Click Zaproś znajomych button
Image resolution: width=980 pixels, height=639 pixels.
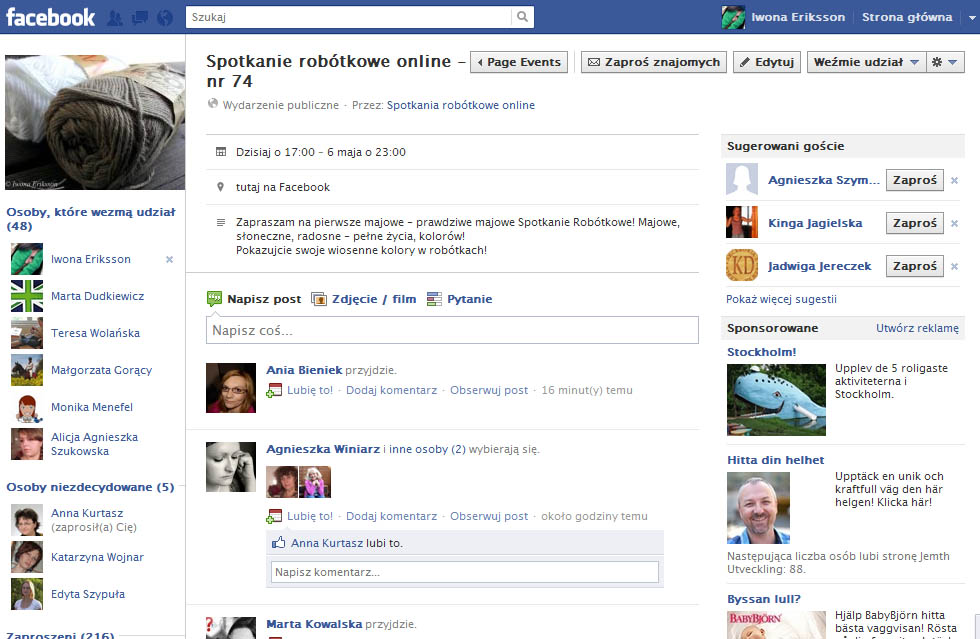pos(654,62)
